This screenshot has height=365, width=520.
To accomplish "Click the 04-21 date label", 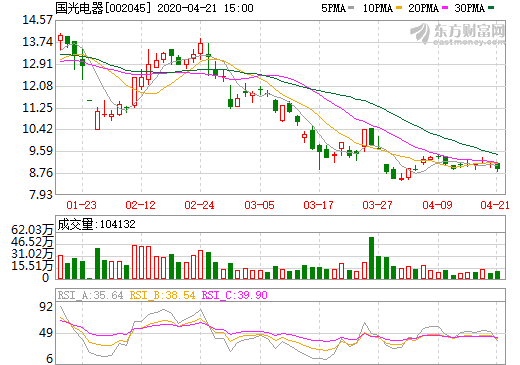I will 495,205.
